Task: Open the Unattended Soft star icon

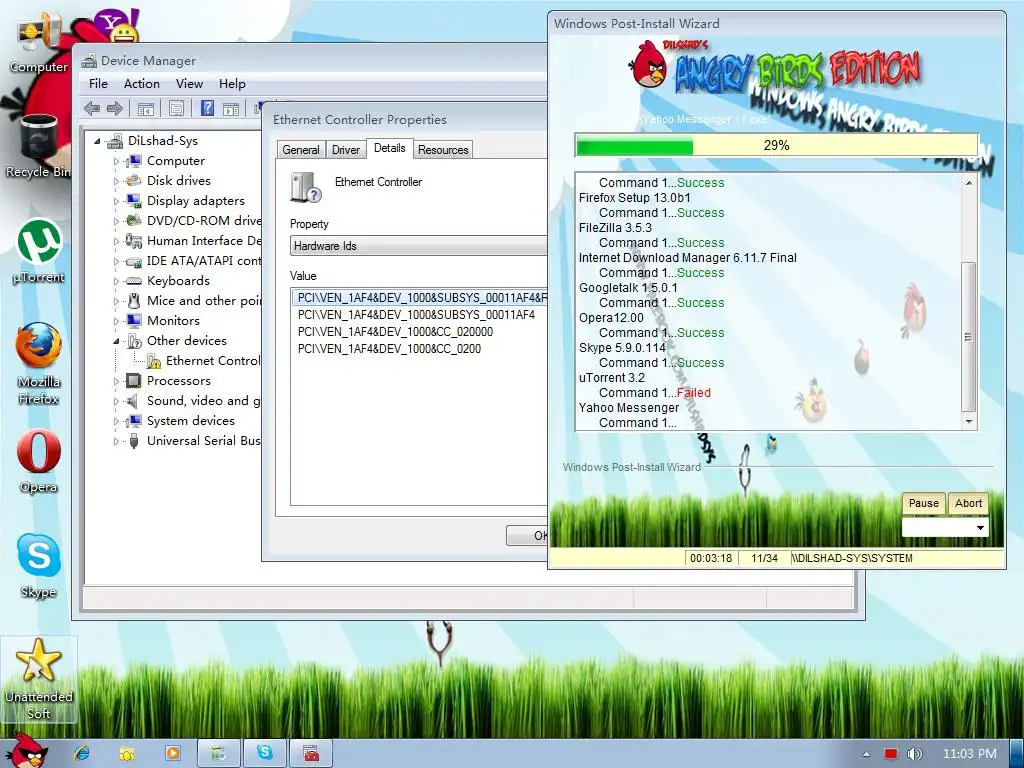Action: pyautogui.click(x=39, y=679)
